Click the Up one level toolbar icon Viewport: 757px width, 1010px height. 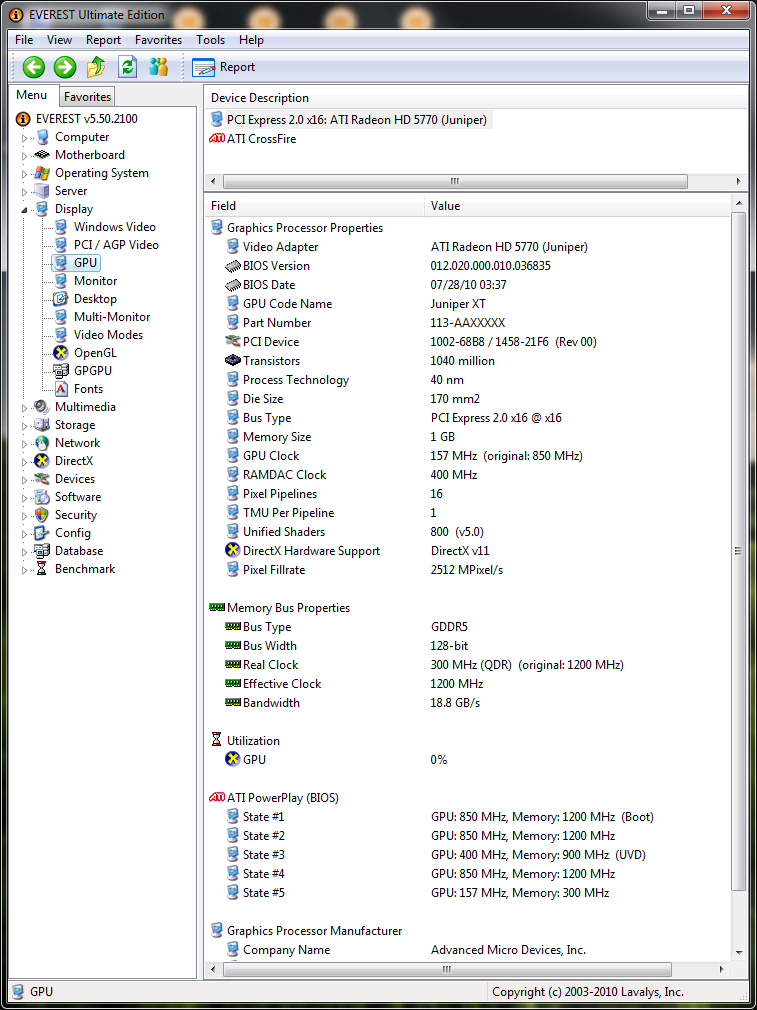click(97, 66)
